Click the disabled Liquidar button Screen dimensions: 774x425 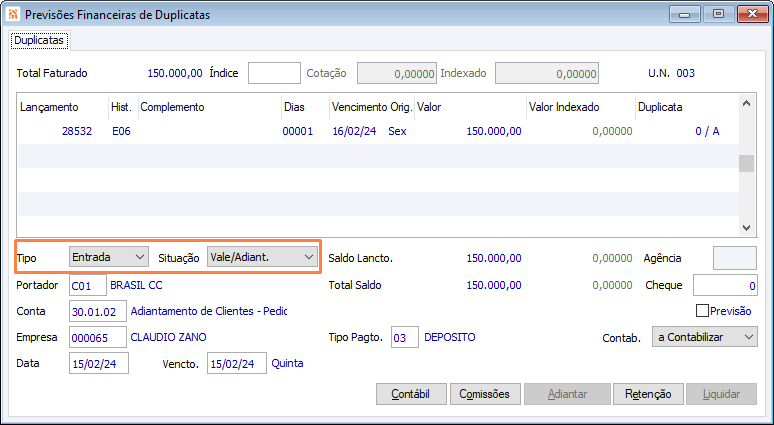[x=721, y=394]
